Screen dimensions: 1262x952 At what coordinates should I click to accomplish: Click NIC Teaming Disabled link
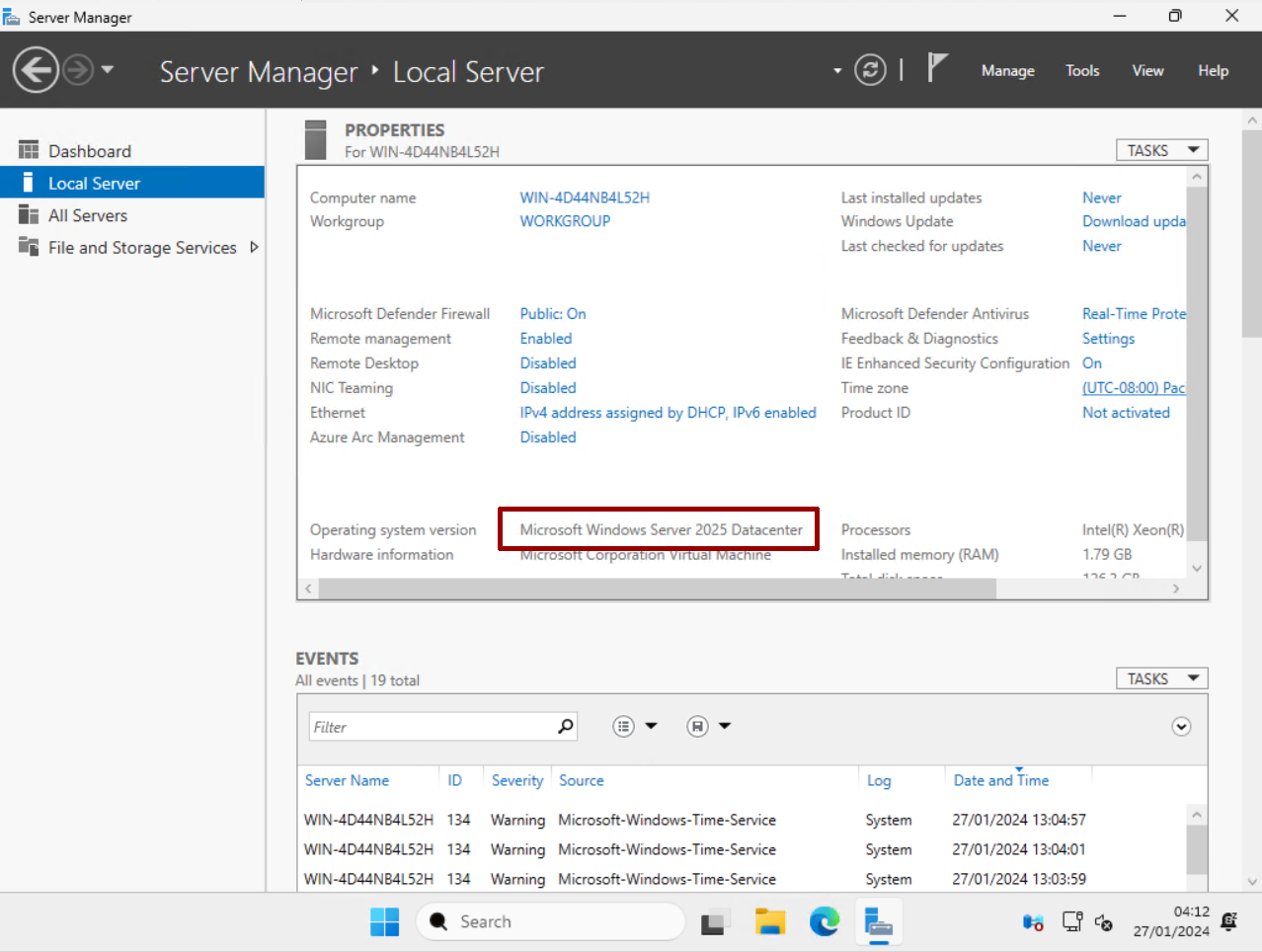[548, 388]
